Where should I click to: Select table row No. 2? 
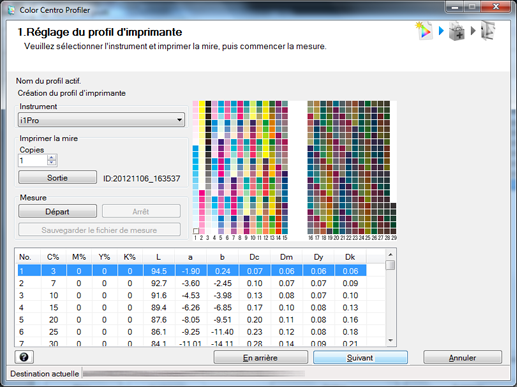(x=192, y=283)
